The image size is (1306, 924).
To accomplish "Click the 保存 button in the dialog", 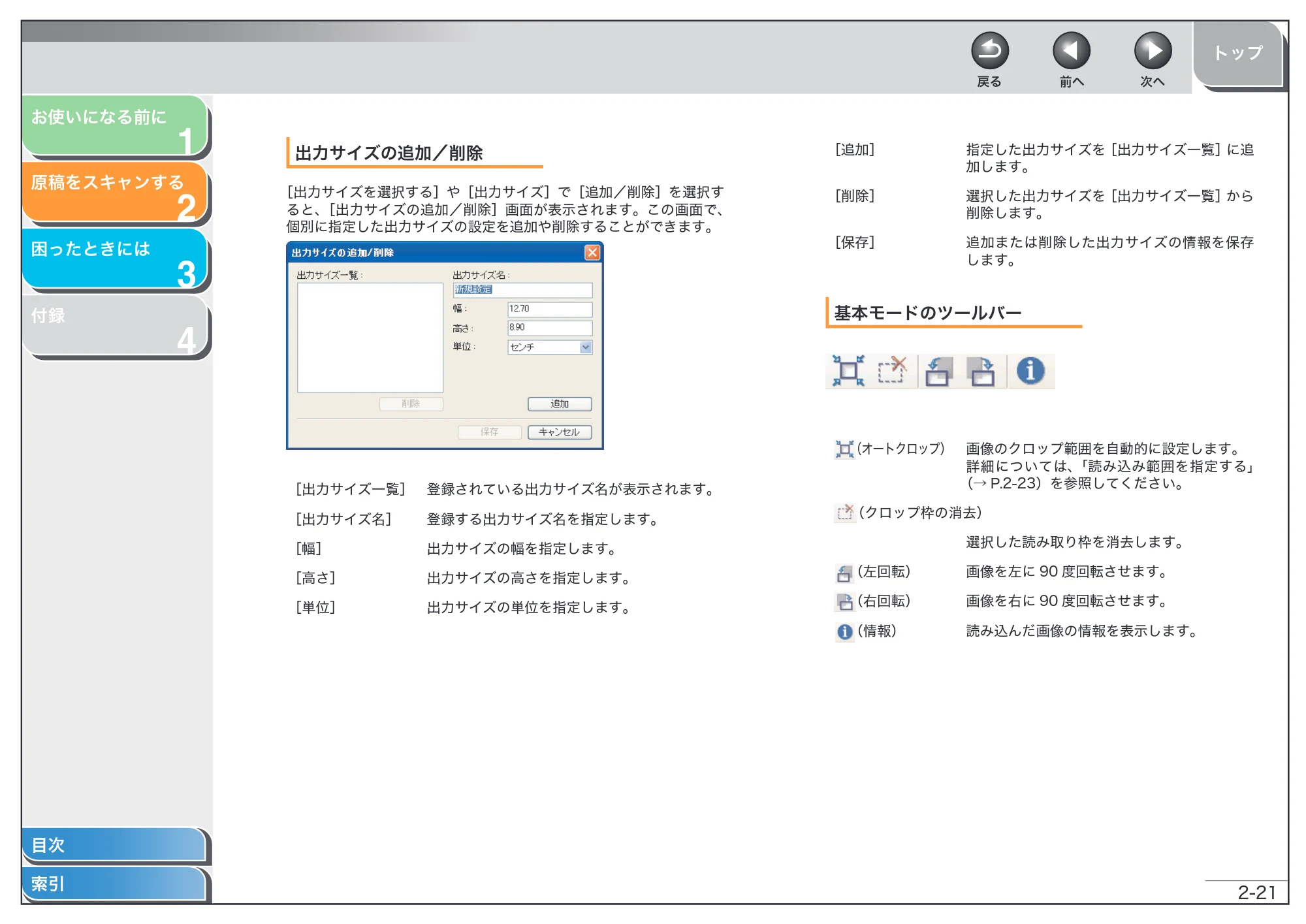I will point(489,432).
